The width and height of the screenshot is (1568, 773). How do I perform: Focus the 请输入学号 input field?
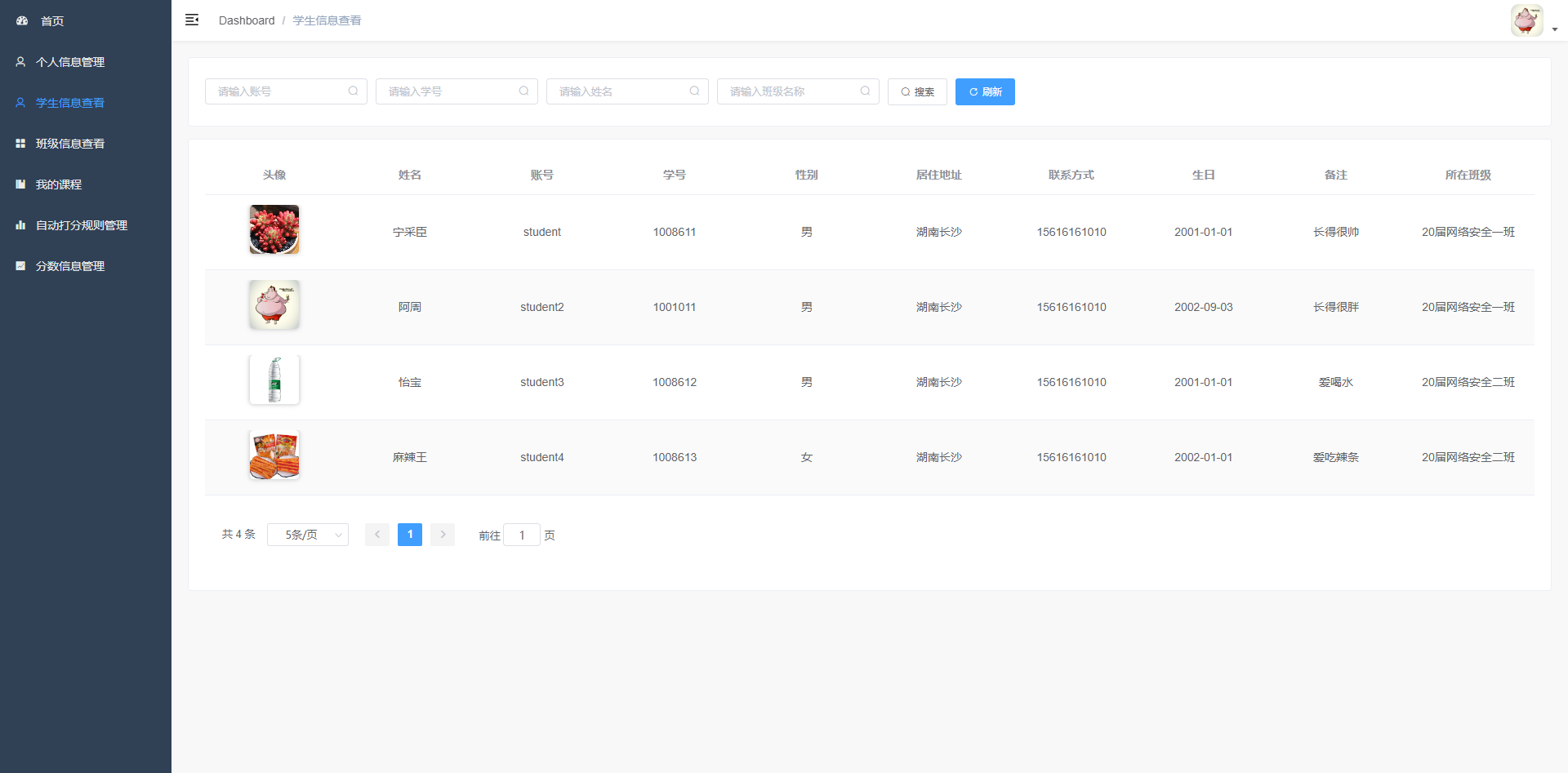448,91
